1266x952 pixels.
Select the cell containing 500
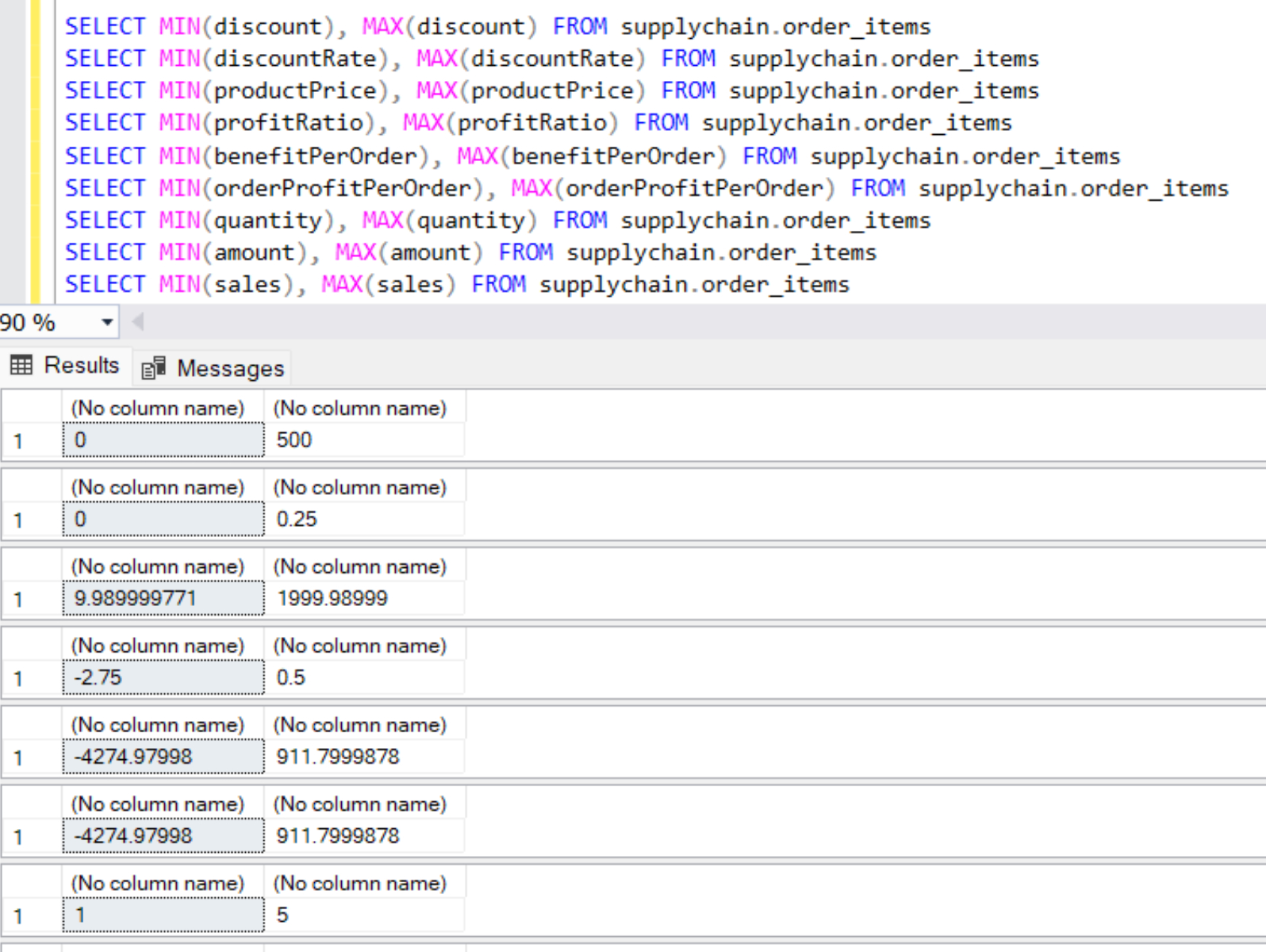pos(363,440)
